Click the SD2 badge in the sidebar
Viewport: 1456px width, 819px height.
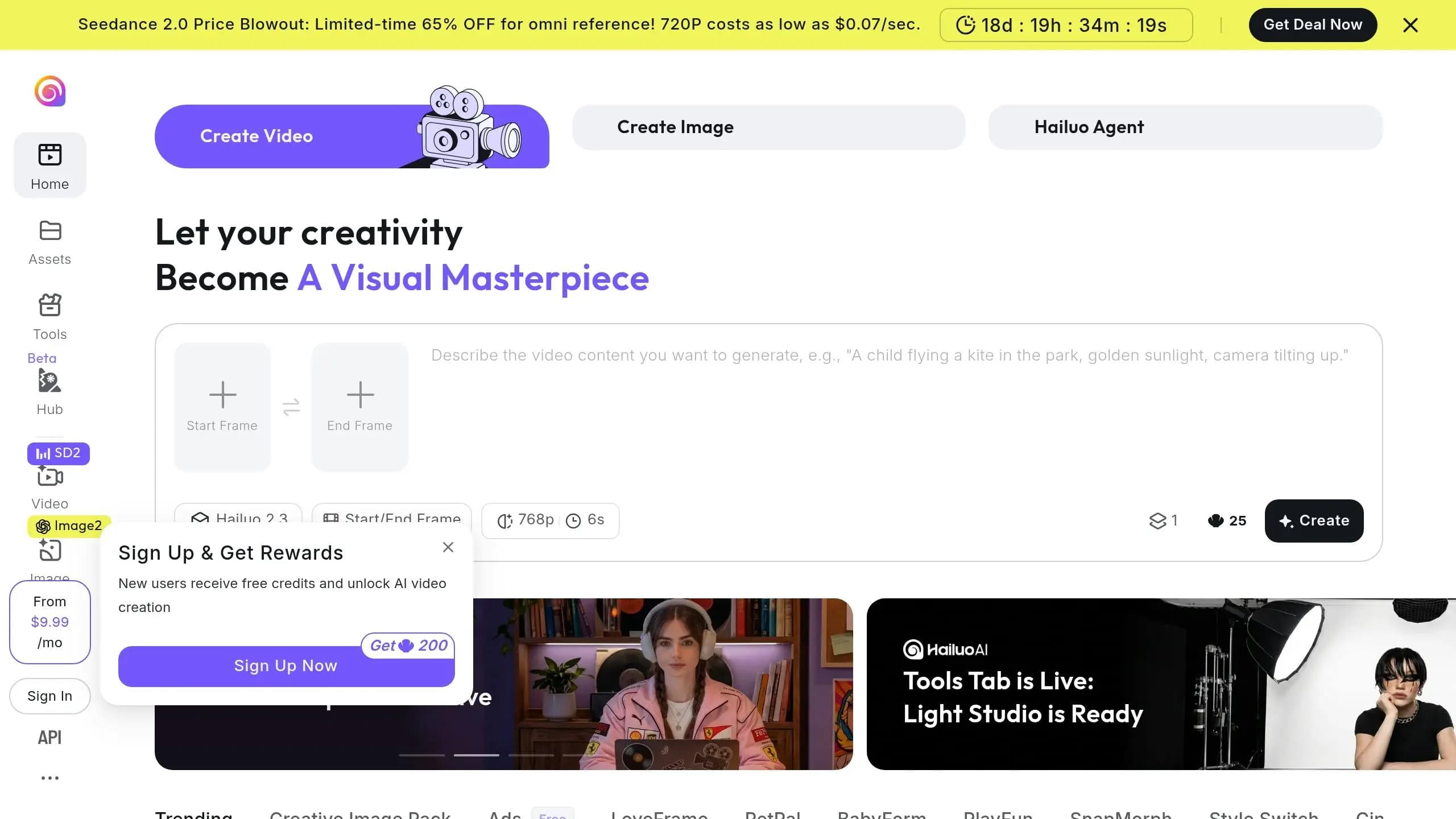tap(59, 453)
